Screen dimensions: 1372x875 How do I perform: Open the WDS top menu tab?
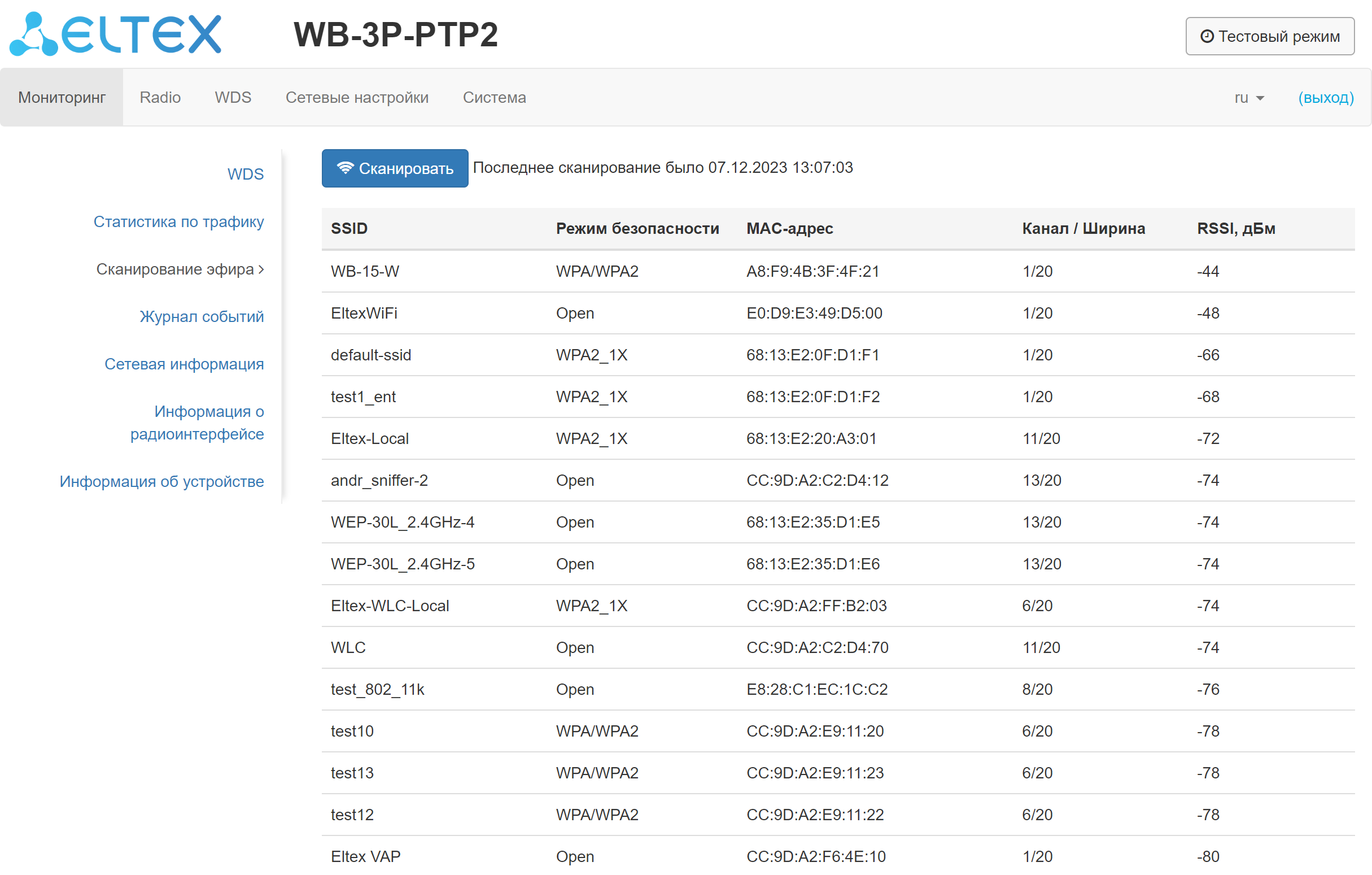point(233,98)
